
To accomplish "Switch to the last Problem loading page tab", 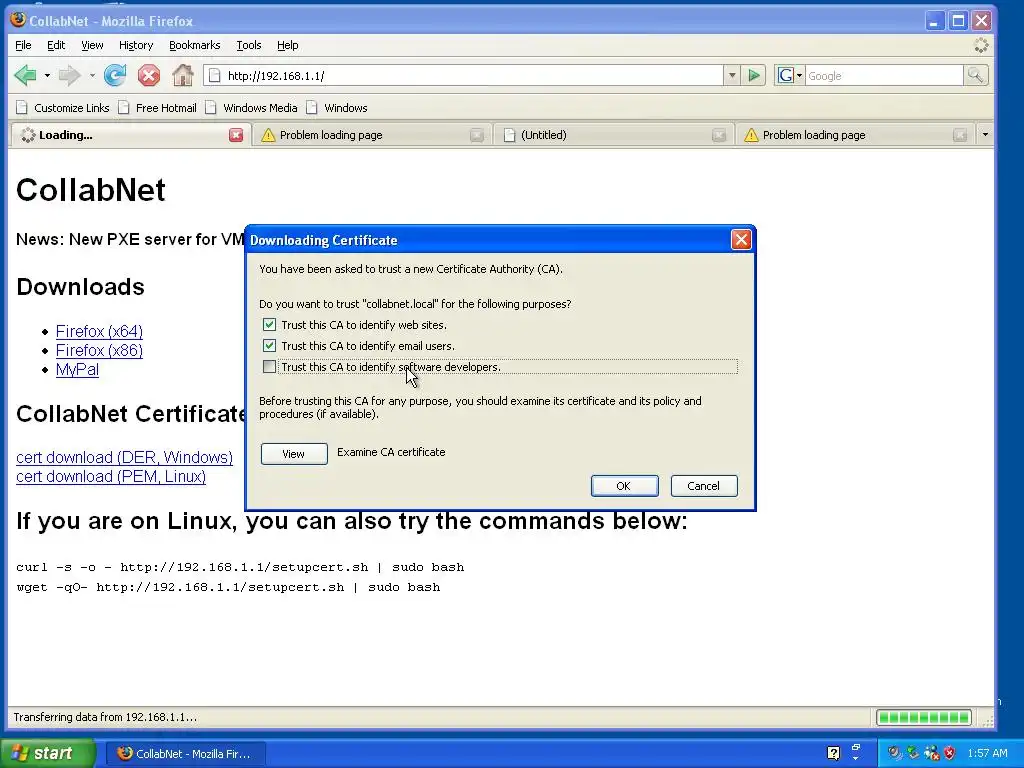I will [x=856, y=135].
